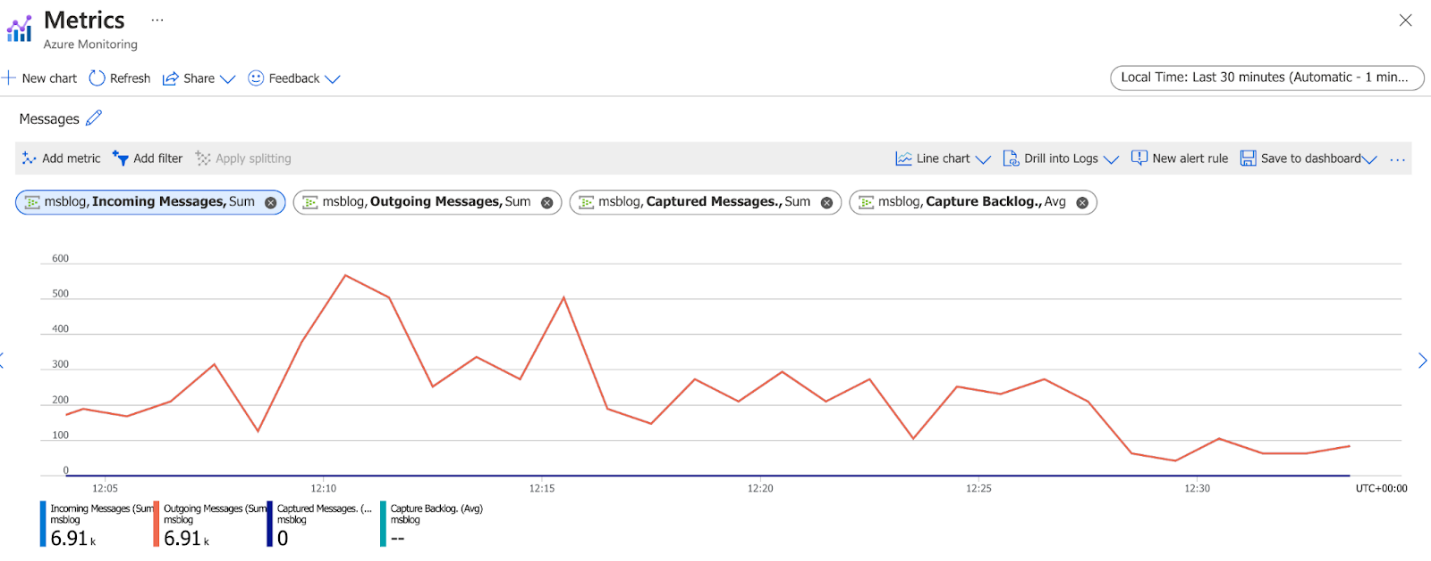The image size is (1431, 561).
Task: Click the orange Outgoing Messages legend color bar
Action: click(156, 524)
